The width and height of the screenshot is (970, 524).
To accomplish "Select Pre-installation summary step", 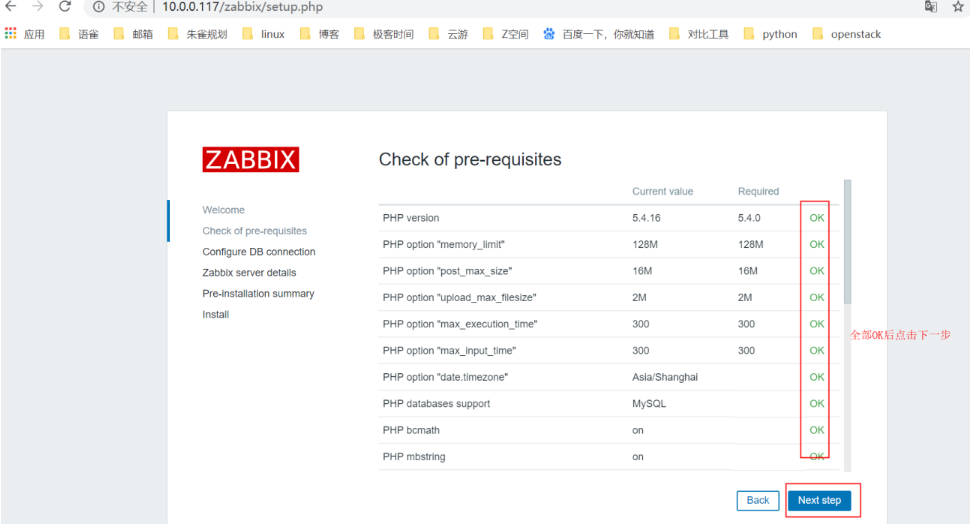I will point(258,293).
